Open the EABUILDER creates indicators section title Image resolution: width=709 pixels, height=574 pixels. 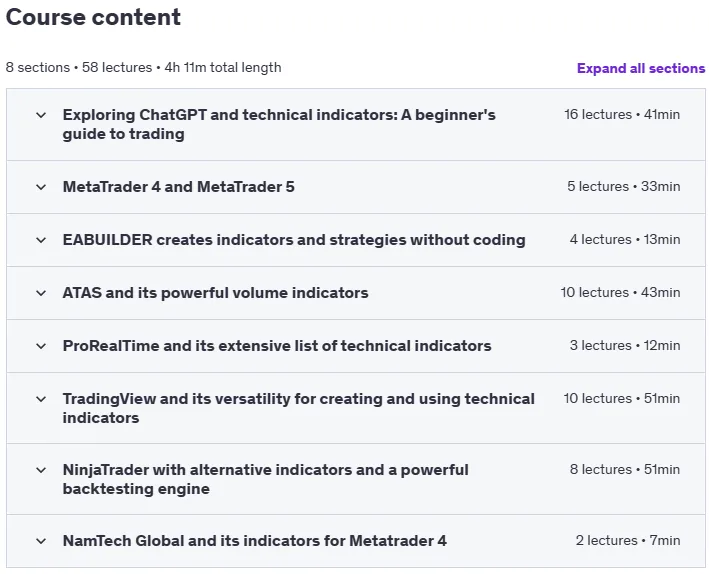294,240
